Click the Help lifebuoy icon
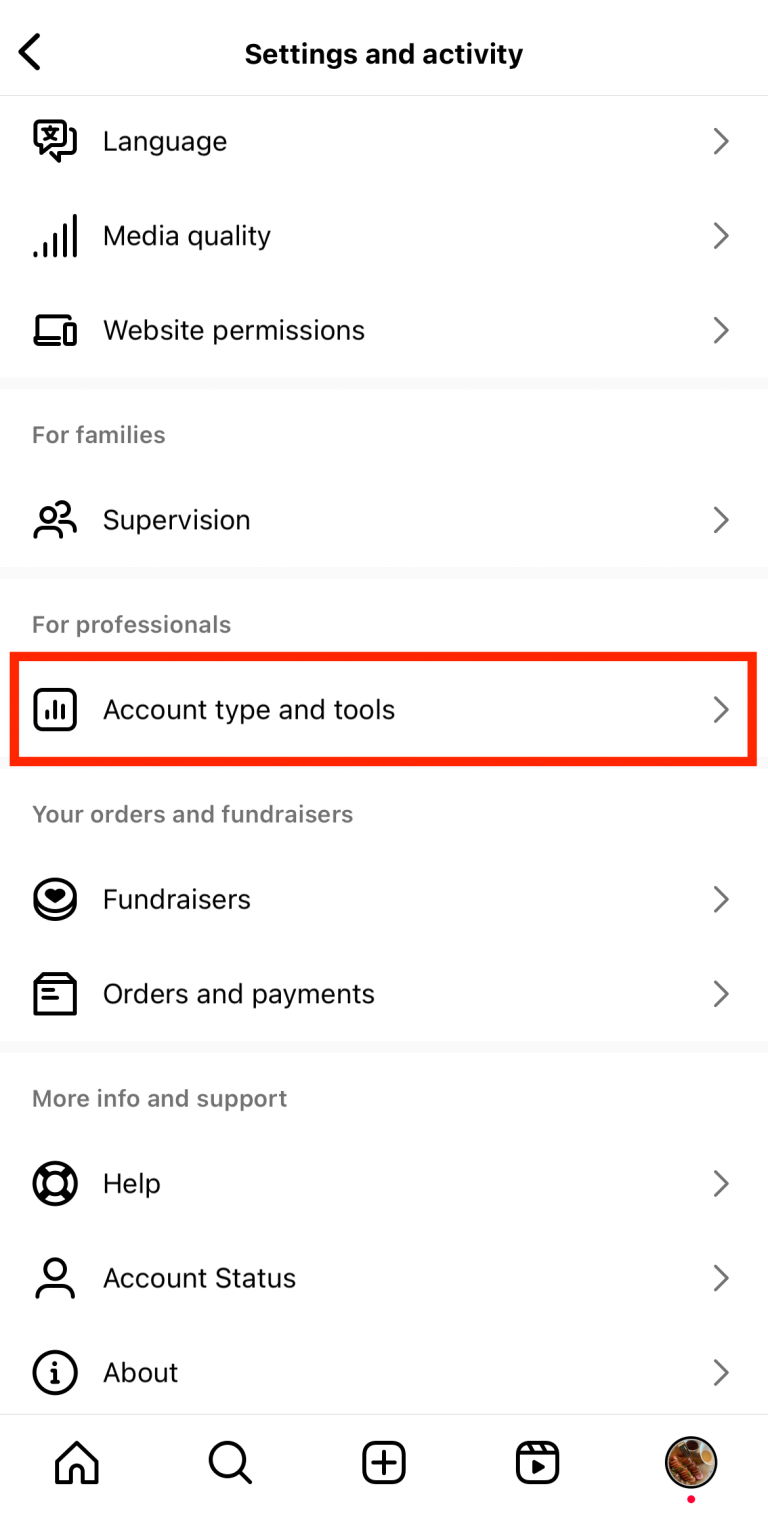 [55, 1183]
